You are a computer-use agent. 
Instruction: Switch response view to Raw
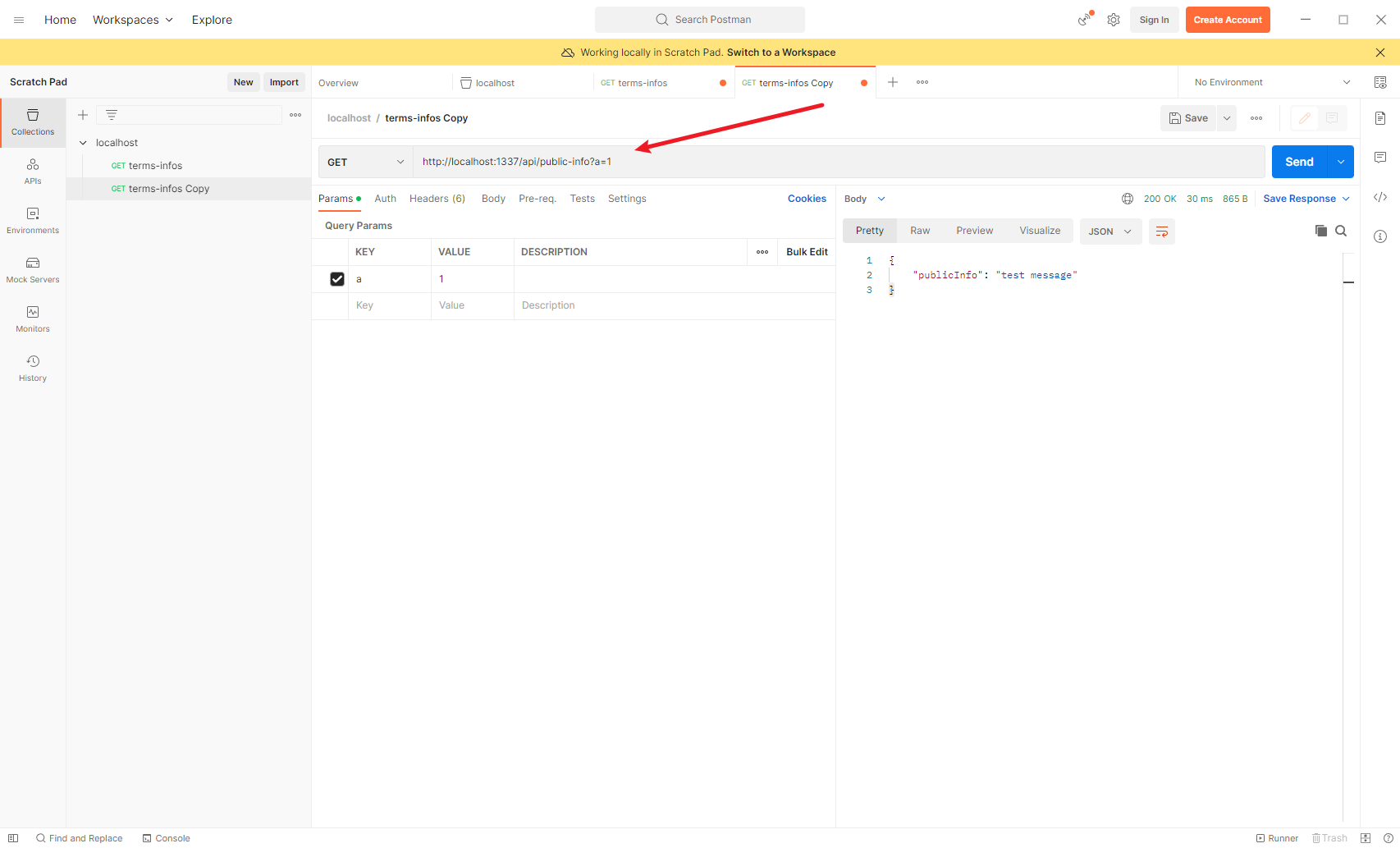pos(920,231)
